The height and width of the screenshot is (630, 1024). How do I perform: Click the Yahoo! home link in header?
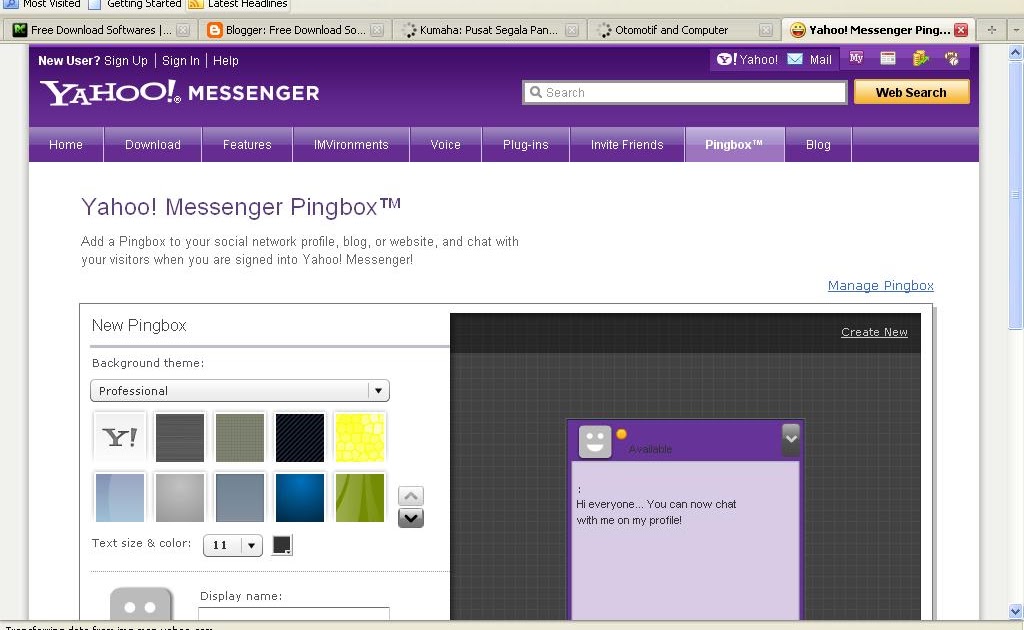(x=747, y=59)
